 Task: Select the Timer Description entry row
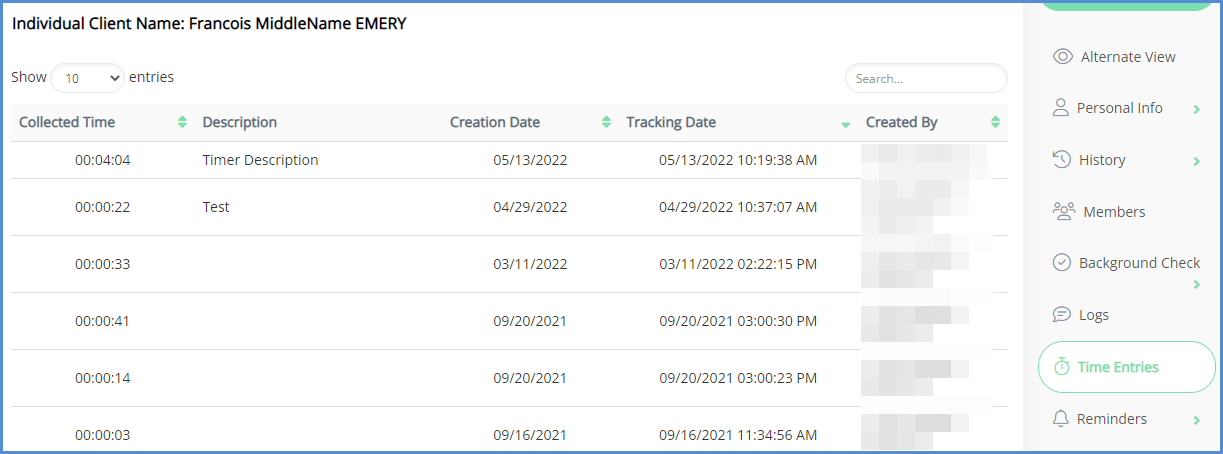point(260,160)
